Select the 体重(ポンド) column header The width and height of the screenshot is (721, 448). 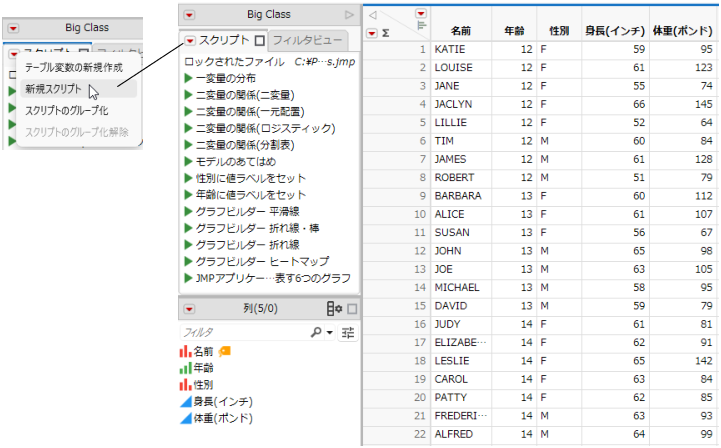(683, 31)
